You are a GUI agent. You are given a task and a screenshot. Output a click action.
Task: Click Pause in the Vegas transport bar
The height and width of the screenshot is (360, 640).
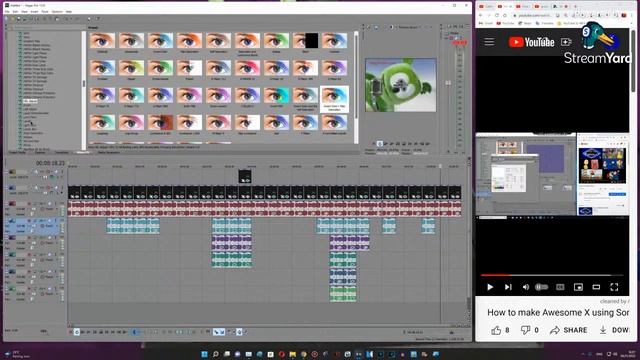tap(95, 332)
